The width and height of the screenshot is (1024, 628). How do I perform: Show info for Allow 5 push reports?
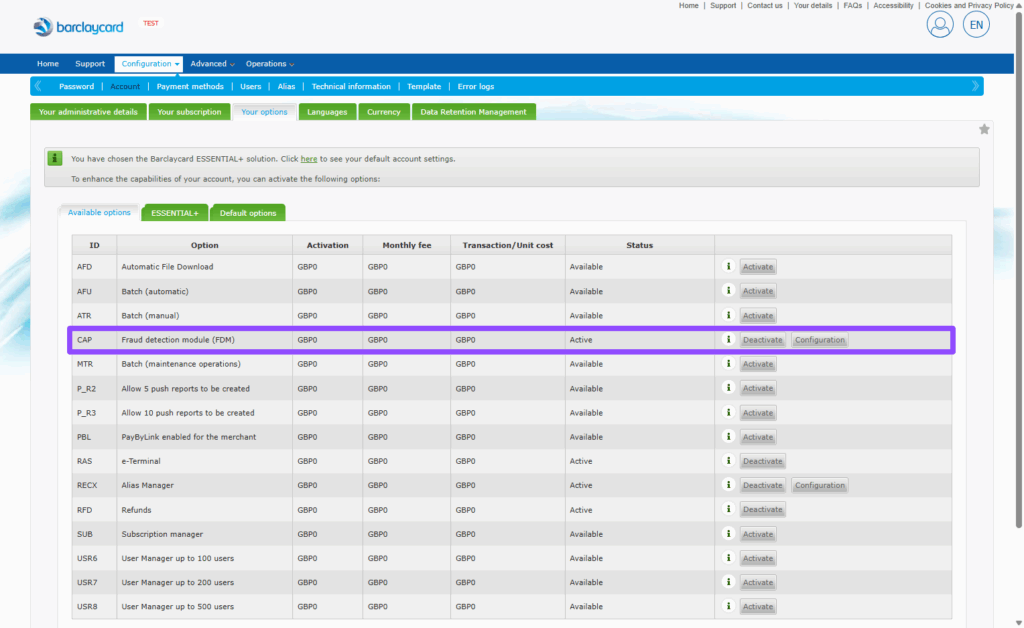728,388
